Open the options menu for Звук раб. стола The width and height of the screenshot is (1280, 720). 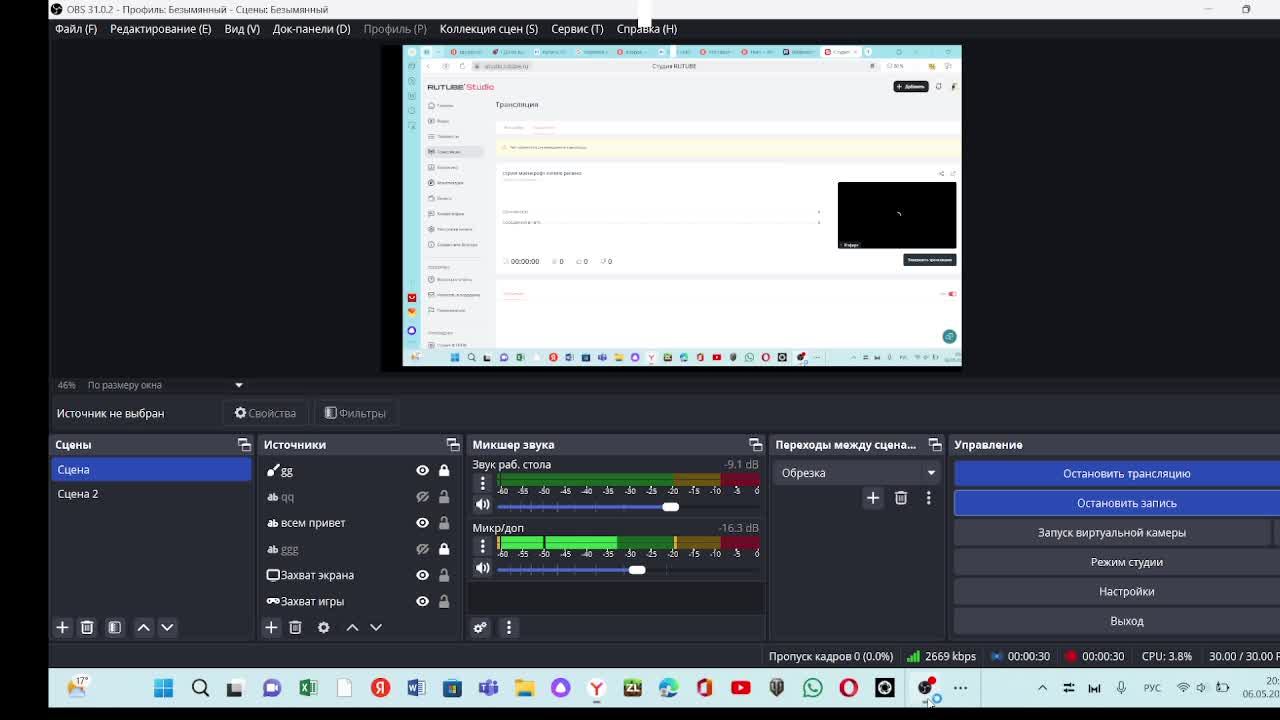pyautogui.click(x=482, y=484)
